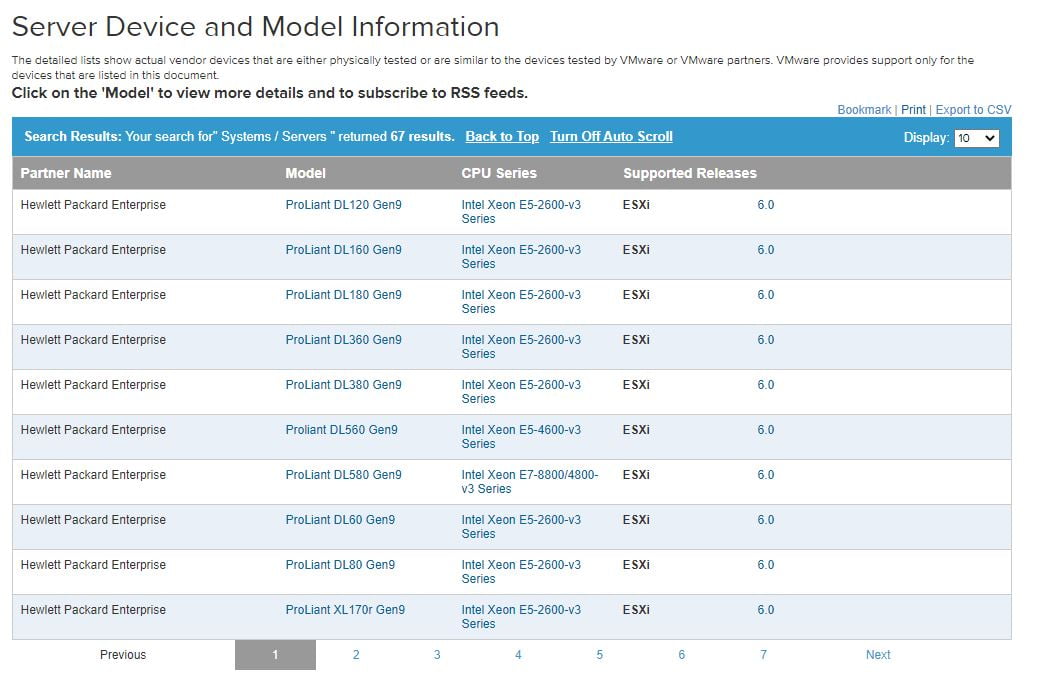Image resolution: width=1043 pixels, height=689 pixels.
Task: Open the CPU series link for ProLiant XL170r Gen9
Action: (x=521, y=617)
